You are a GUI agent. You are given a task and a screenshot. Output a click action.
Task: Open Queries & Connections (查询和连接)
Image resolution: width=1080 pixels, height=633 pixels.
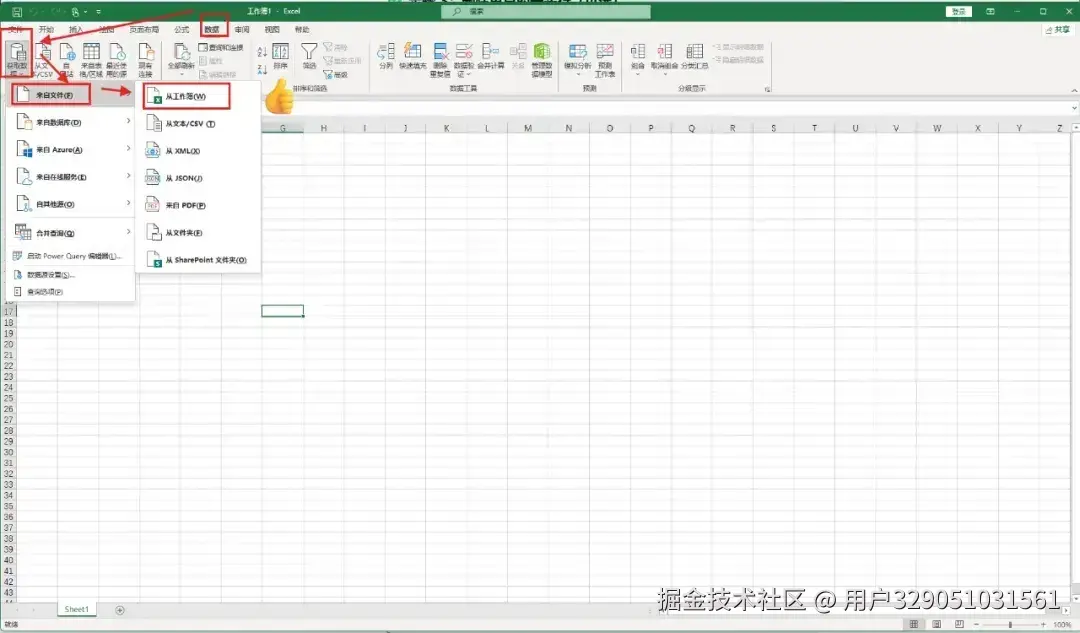tap(221, 48)
